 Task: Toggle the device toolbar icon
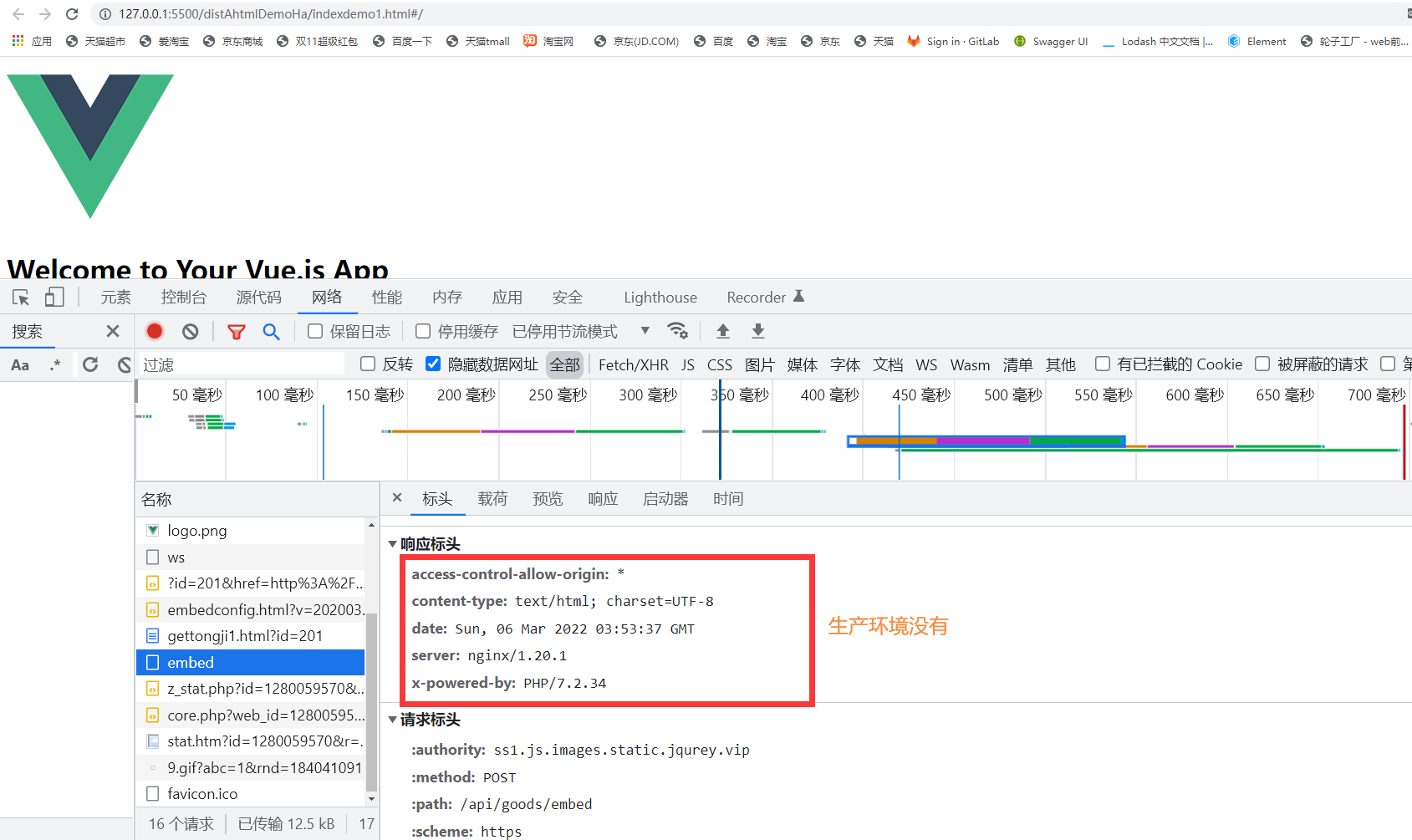(x=54, y=298)
